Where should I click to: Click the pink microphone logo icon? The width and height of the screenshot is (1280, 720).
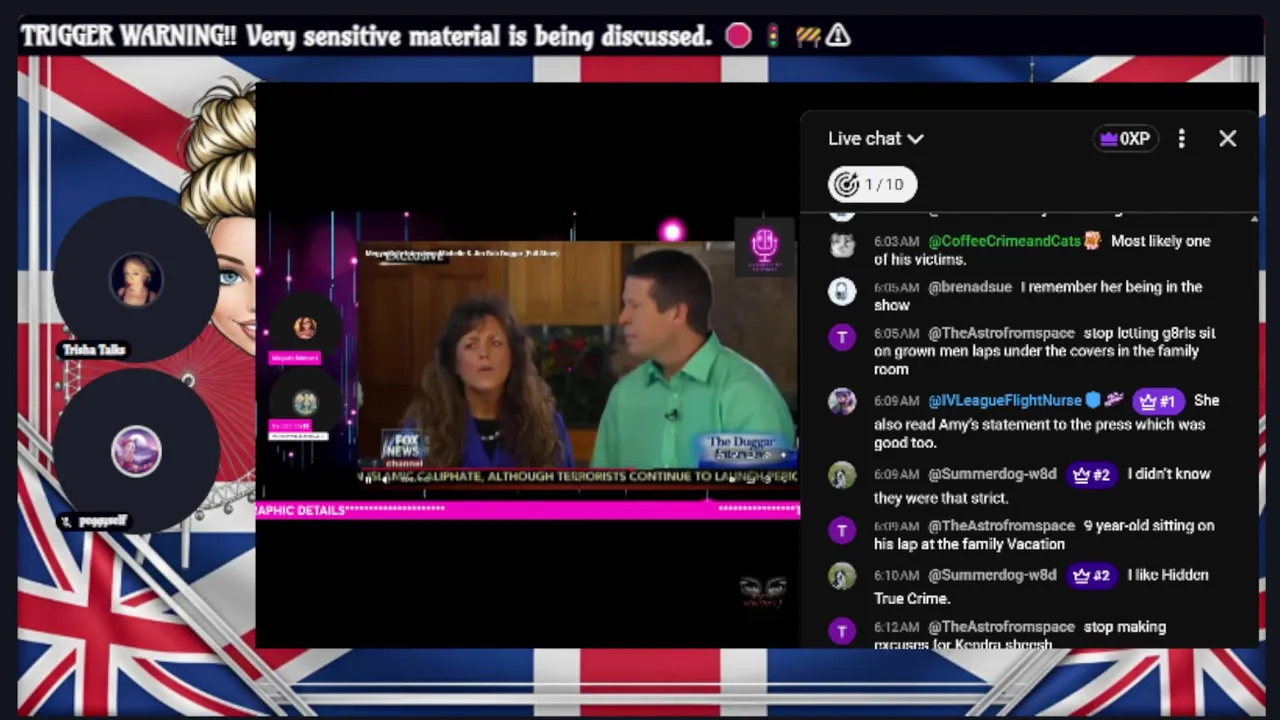764,246
